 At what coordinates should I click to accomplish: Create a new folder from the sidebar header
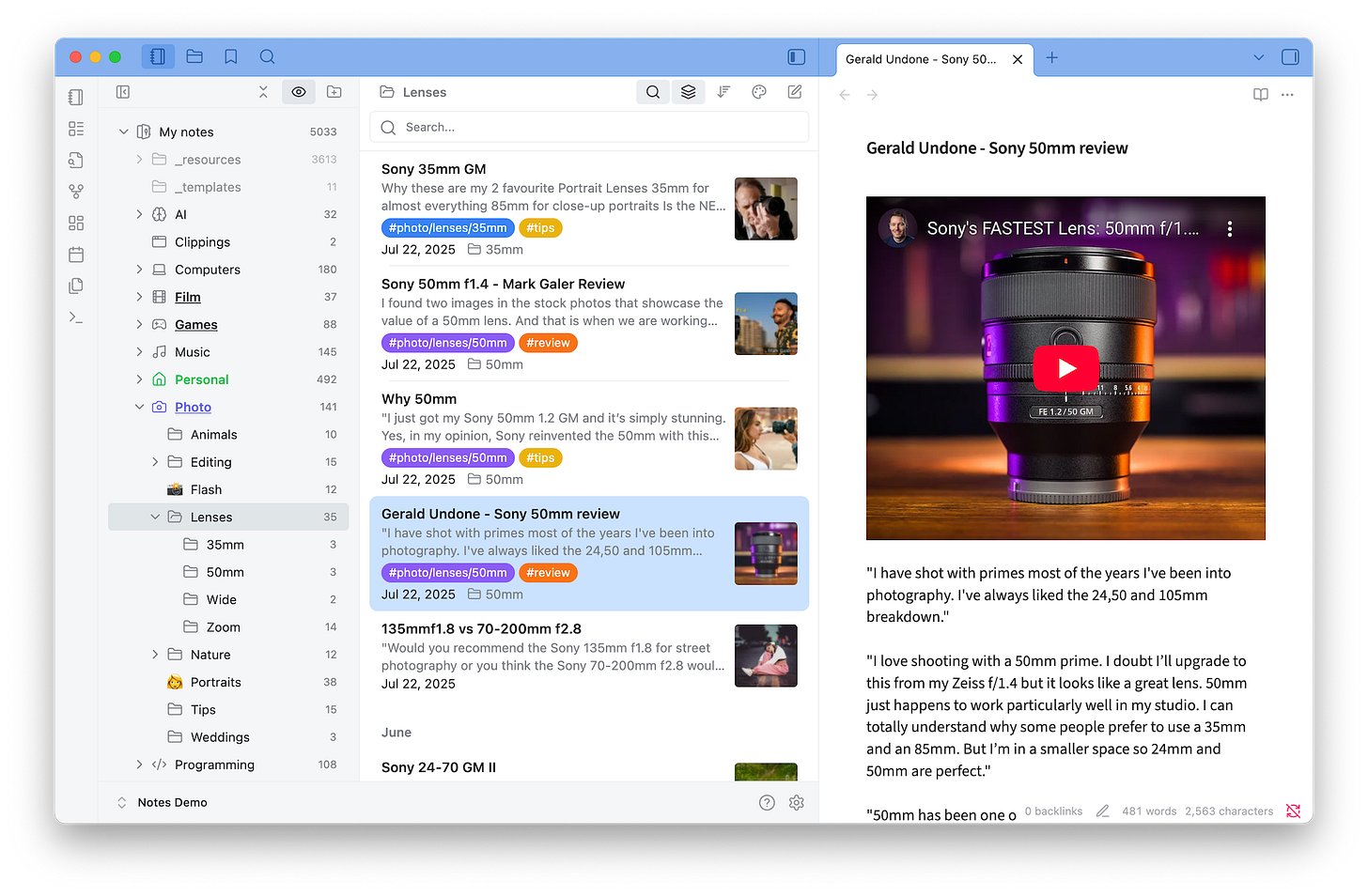334,91
